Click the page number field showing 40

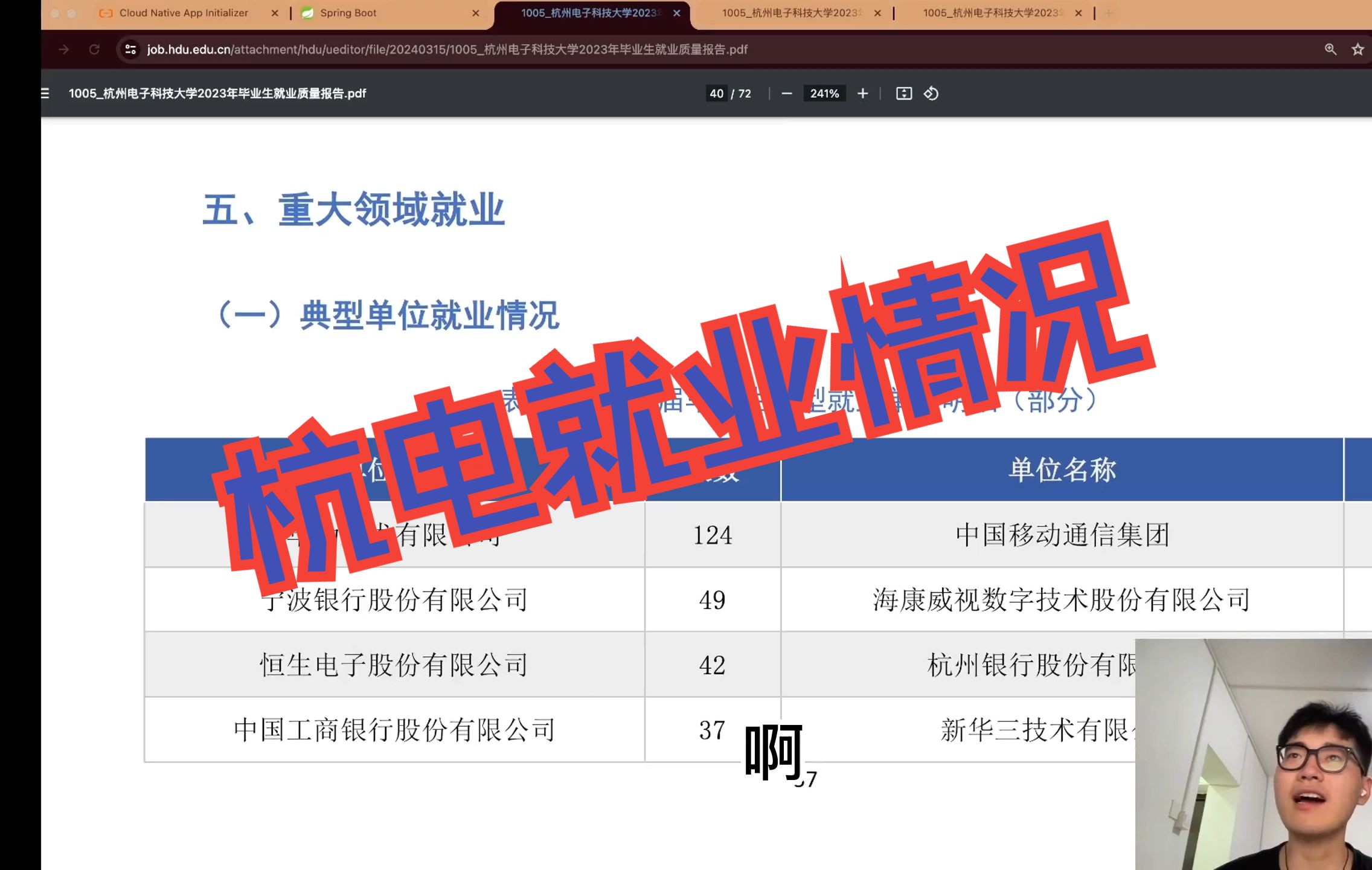[717, 93]
